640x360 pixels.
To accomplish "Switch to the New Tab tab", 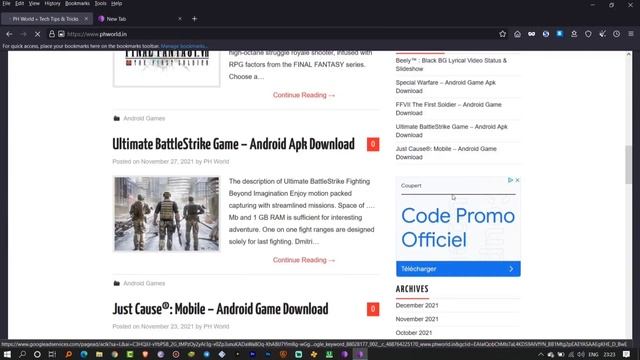I will pos(140,19).
